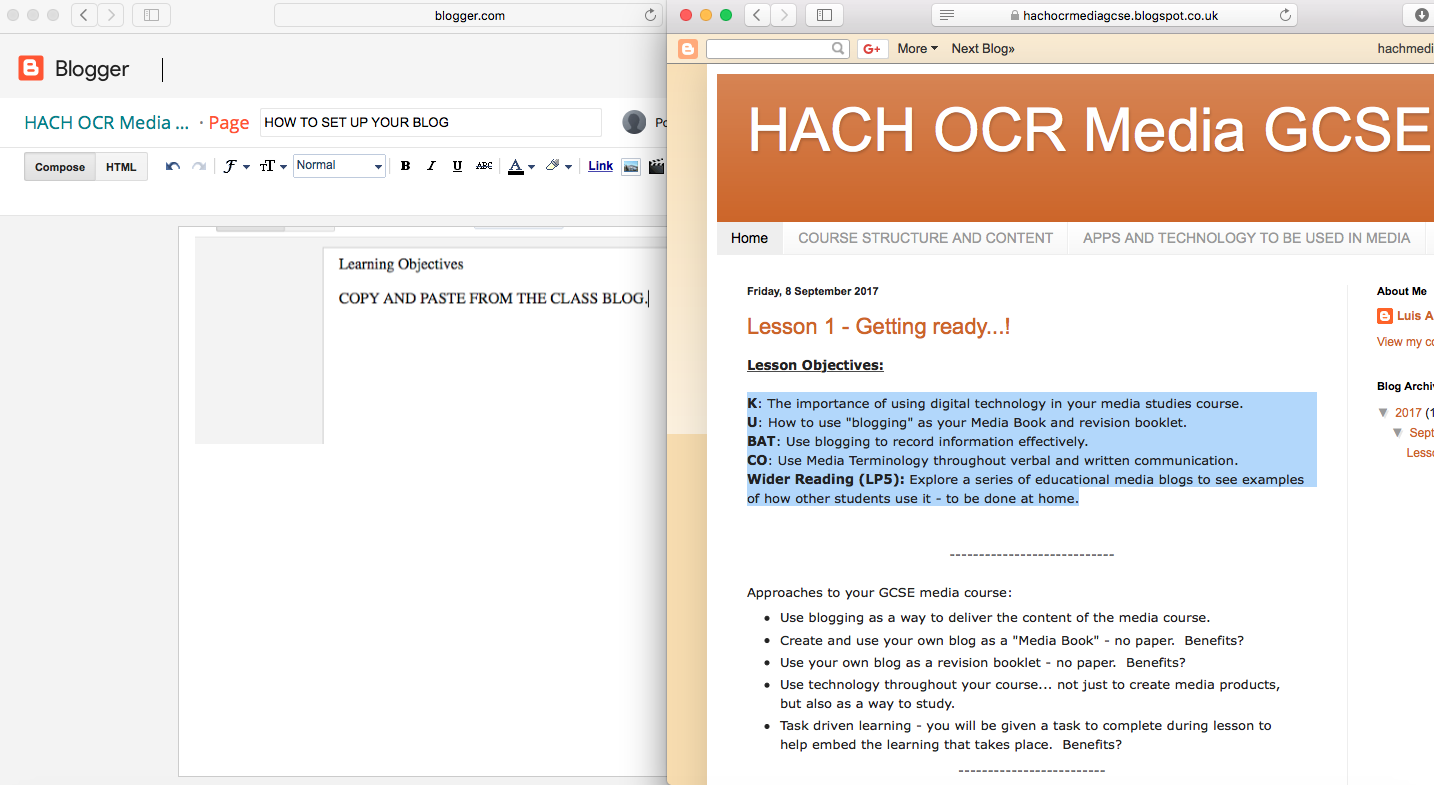Click the 'Wider Reading (LP5):' text

pos(826,480)
